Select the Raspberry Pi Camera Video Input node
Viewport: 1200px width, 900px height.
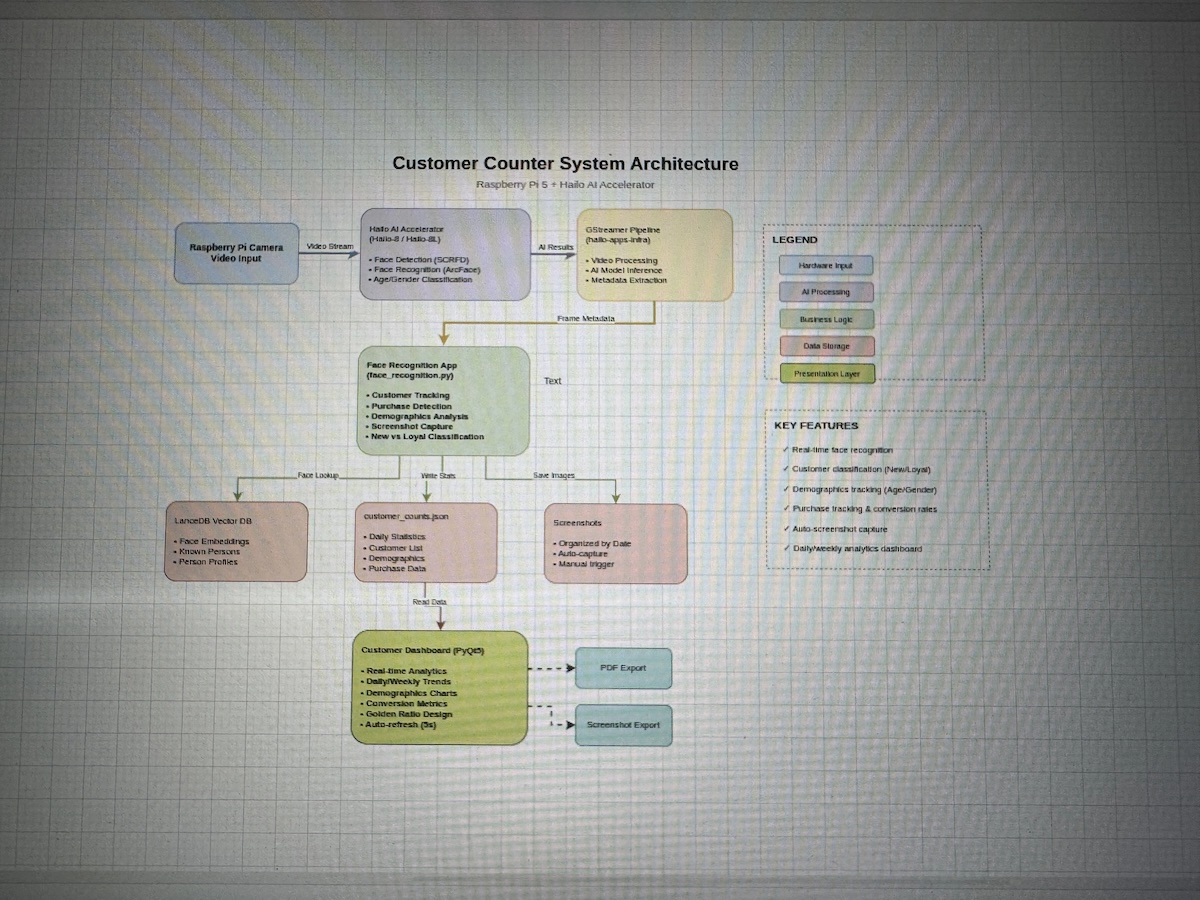coord(236,253)
